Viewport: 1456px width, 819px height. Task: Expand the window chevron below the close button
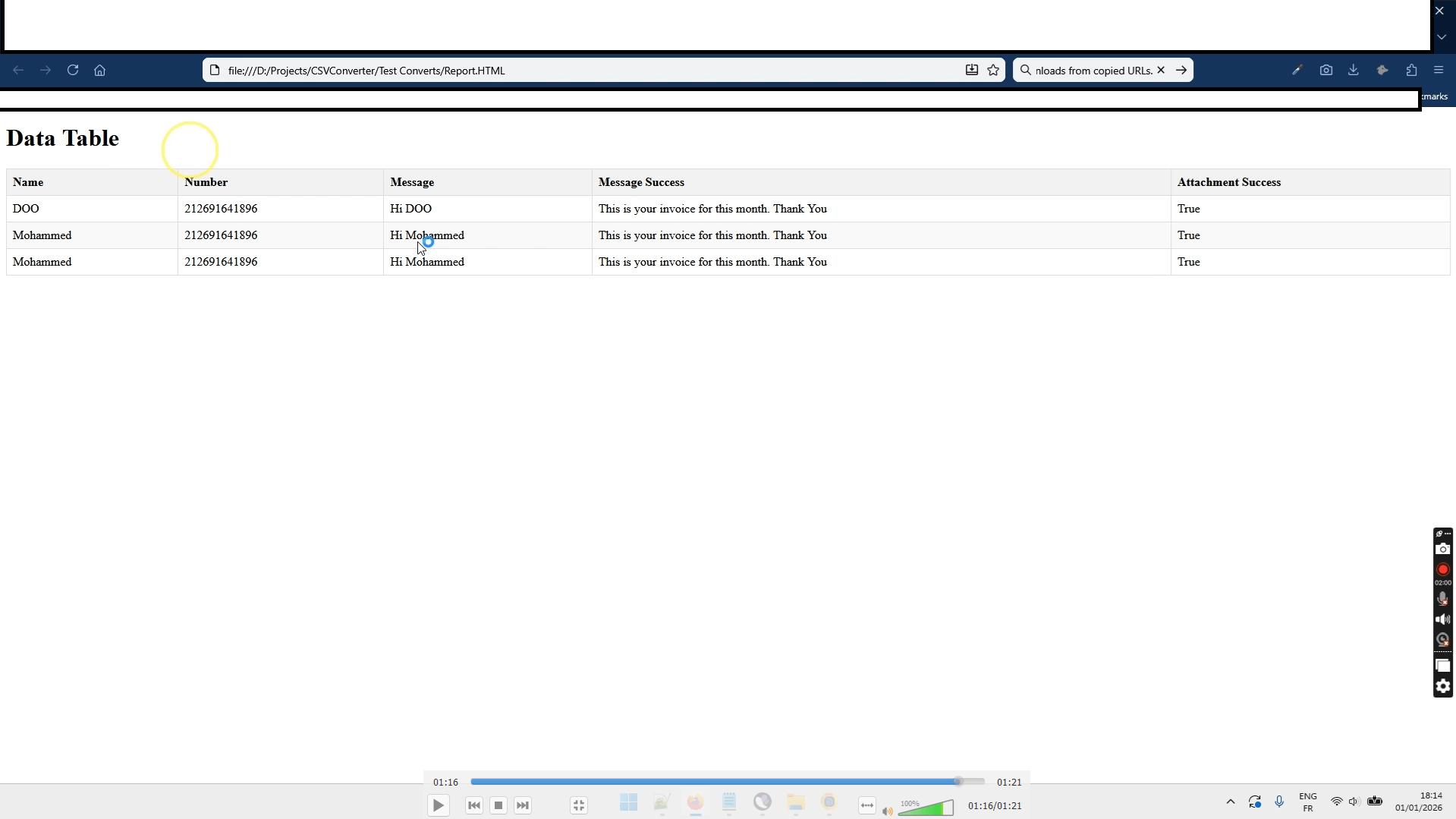click(x=1440, y=36)
